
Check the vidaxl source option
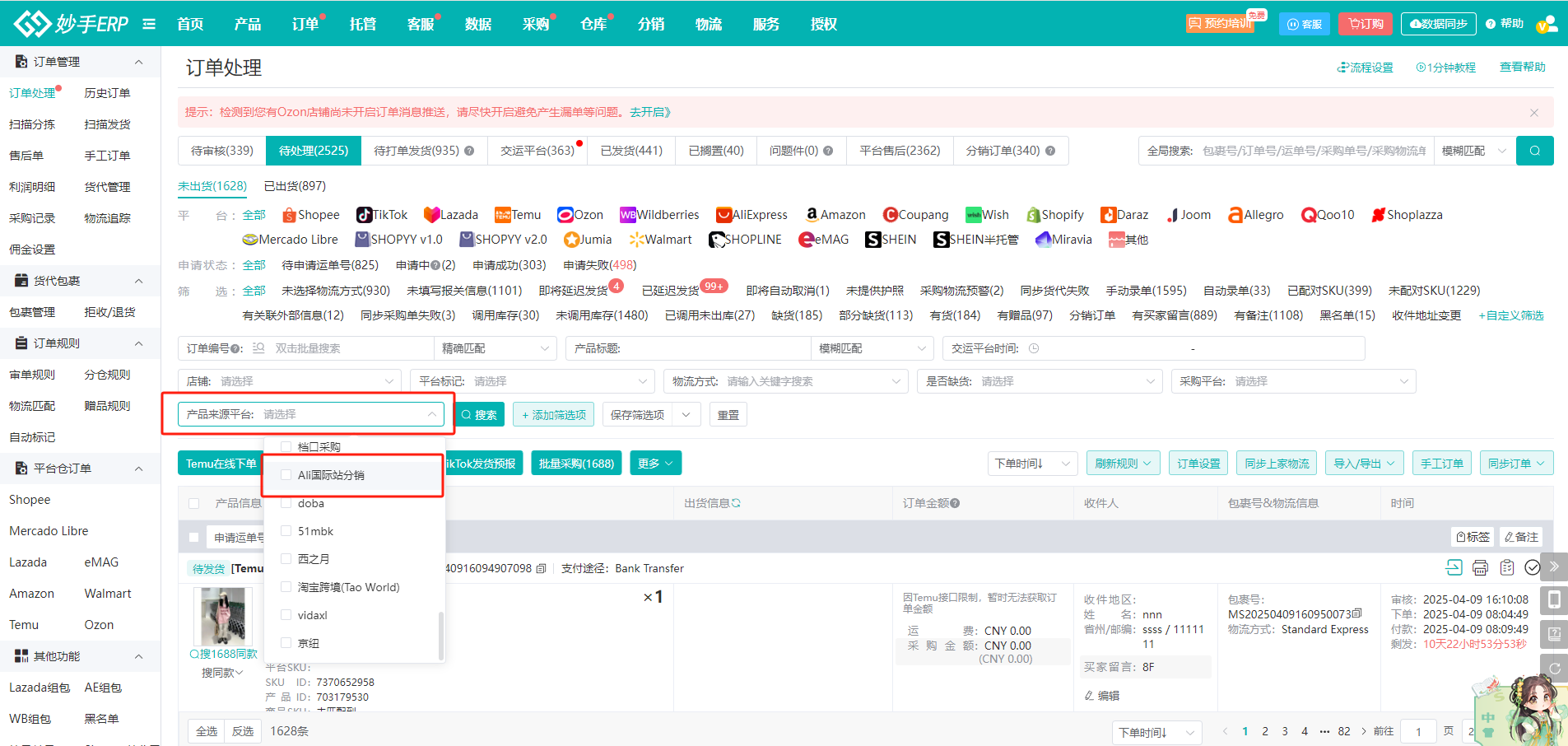click(x=286, y=615)
